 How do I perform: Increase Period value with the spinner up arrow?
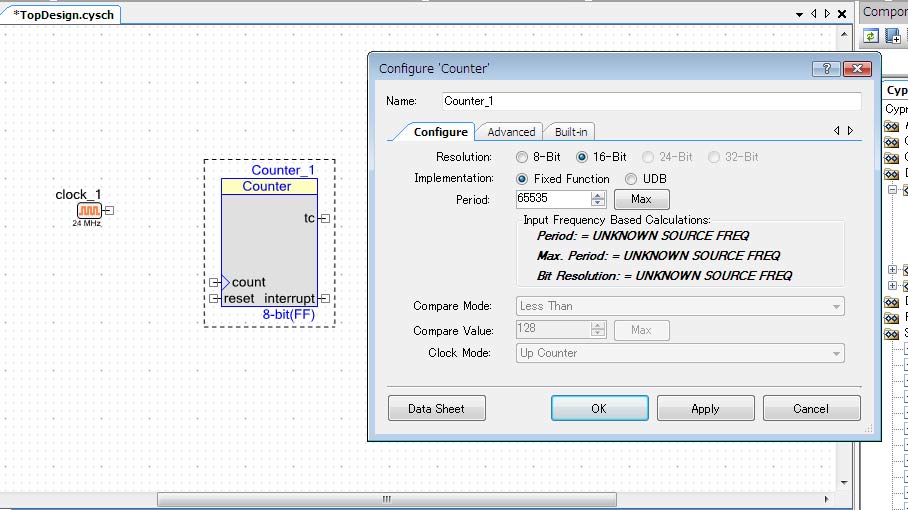[598, 195]
